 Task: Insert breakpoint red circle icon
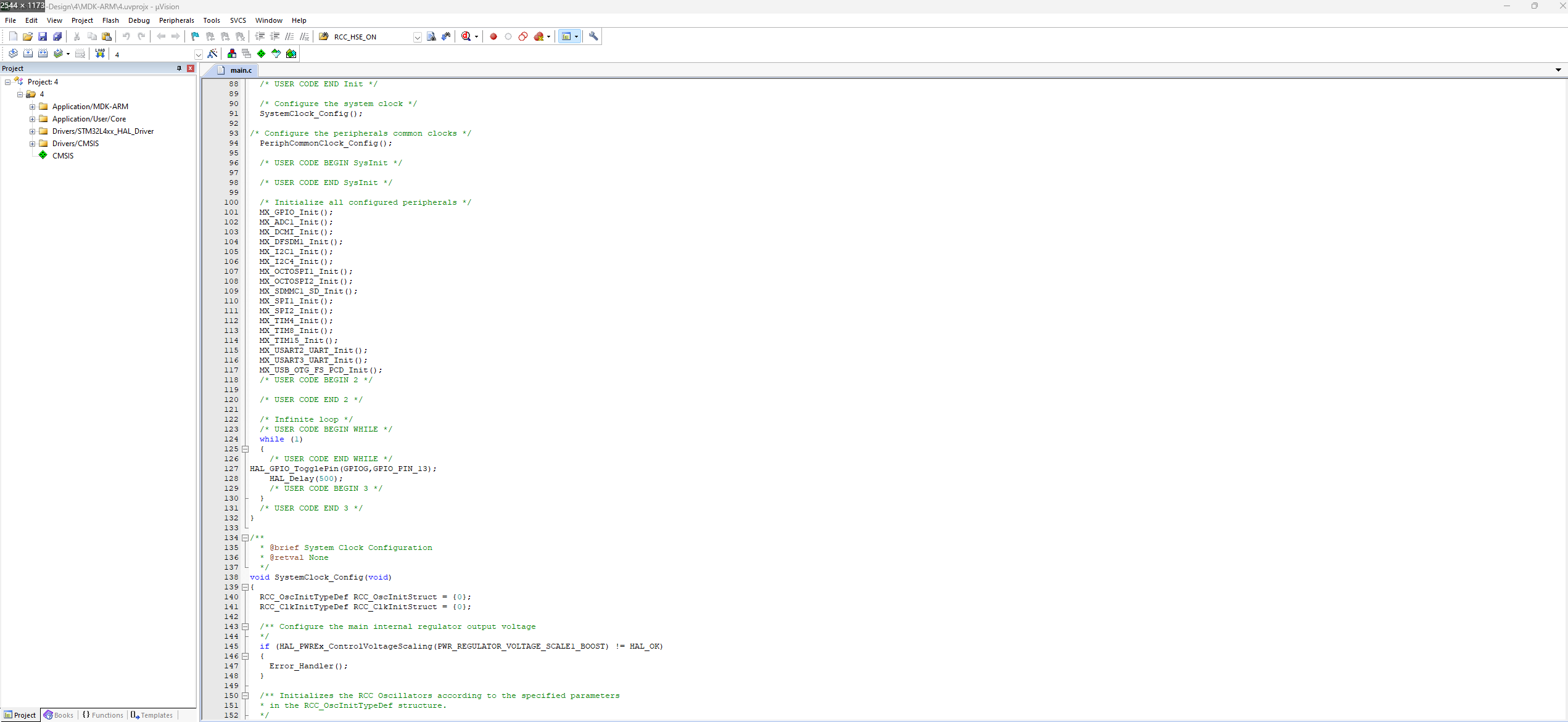493,36
